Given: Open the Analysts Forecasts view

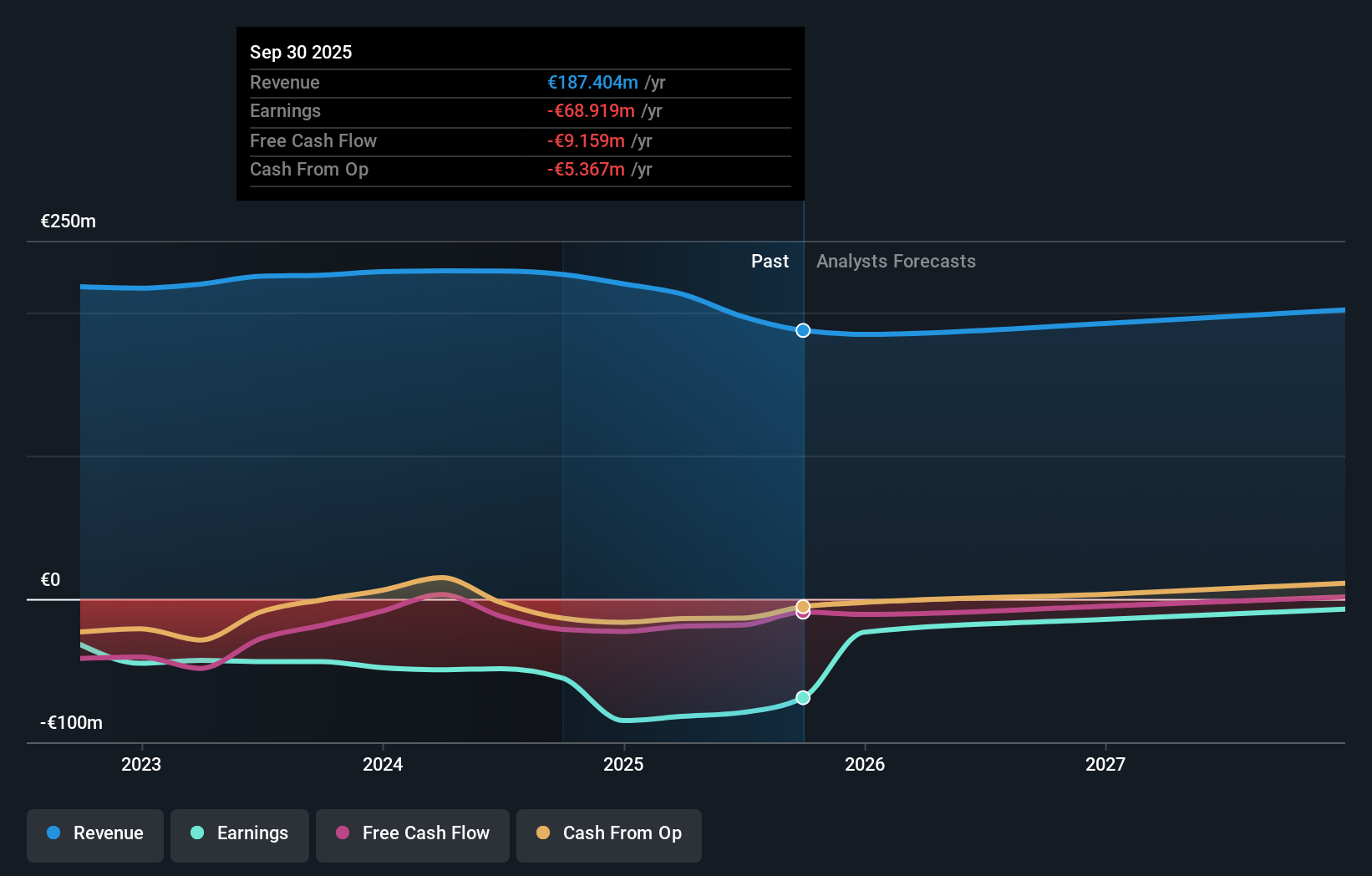Looking at the screenshot, I should click(895, 261).
